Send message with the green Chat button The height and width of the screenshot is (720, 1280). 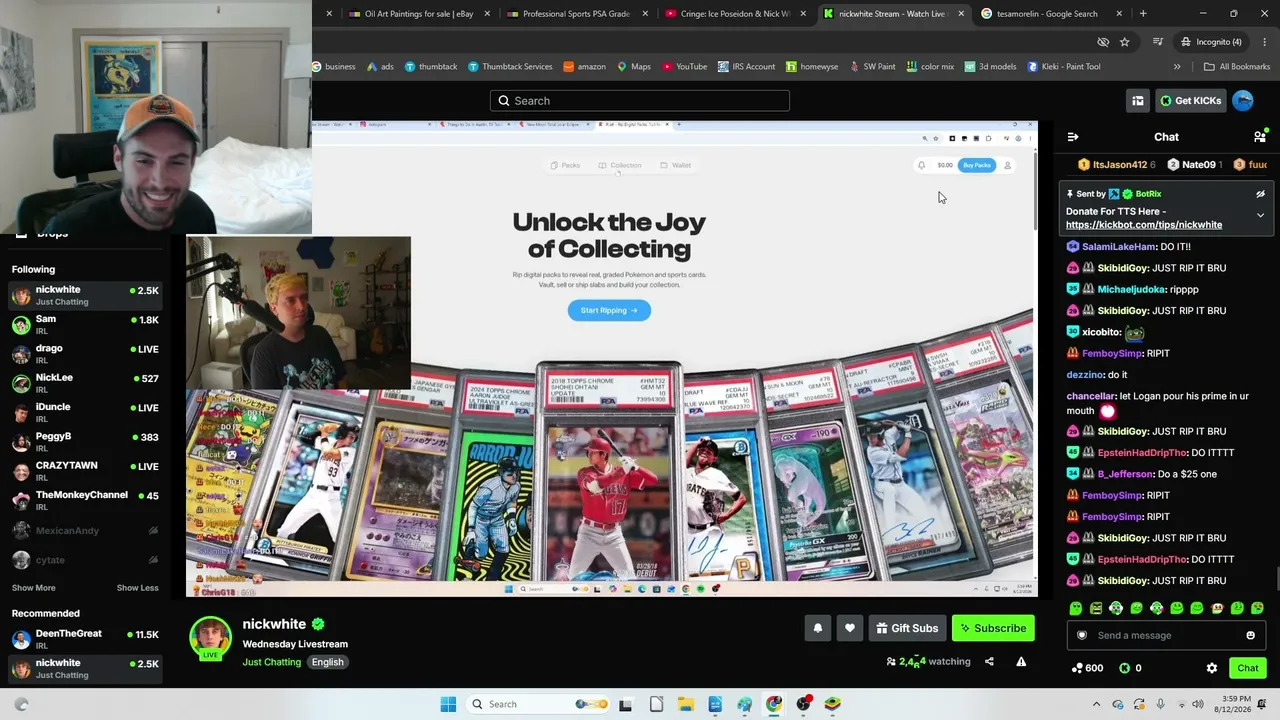[x=1248, y=668]
